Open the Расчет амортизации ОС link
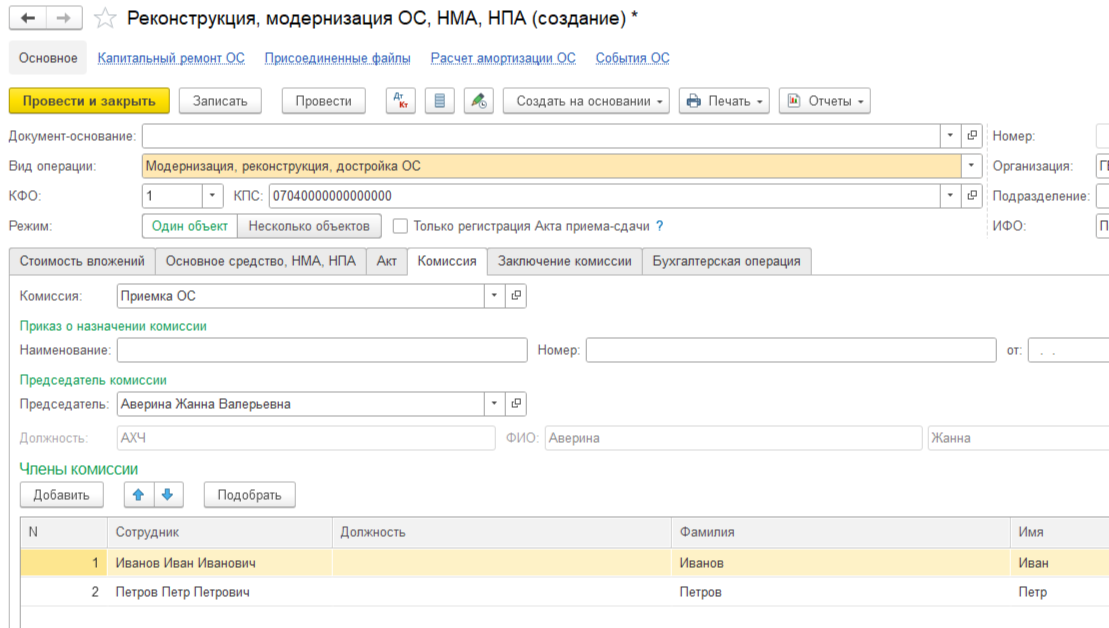1109x628 pixels. coord(503,58)
